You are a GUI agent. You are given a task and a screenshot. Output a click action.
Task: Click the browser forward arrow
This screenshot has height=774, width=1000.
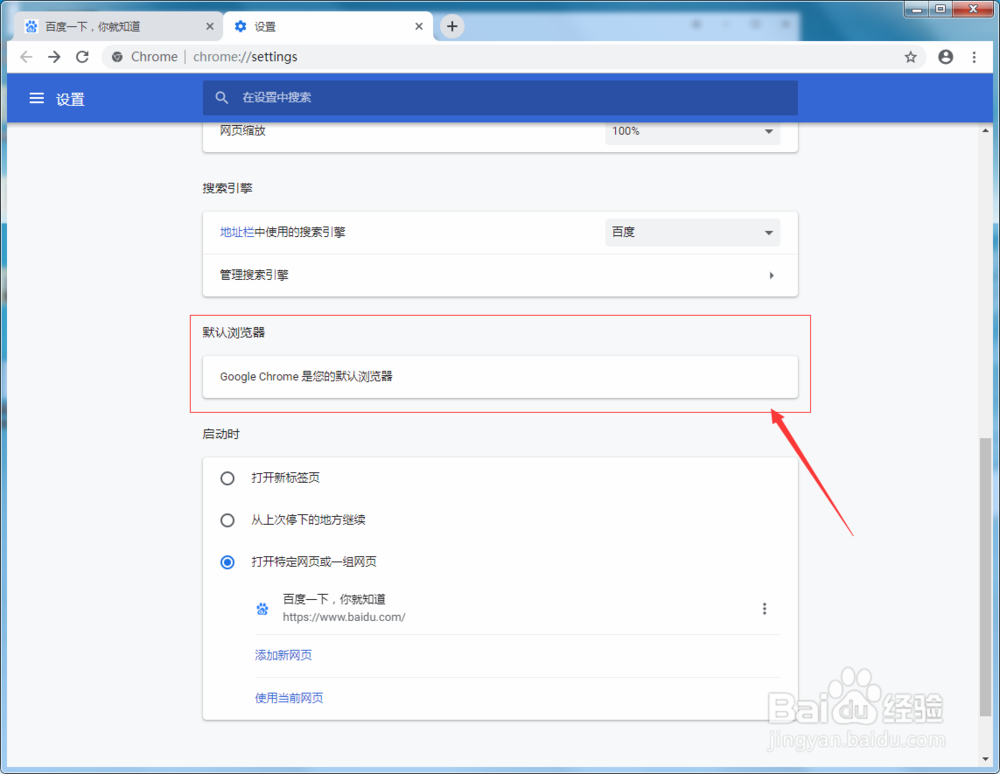[x=54, y=57]
